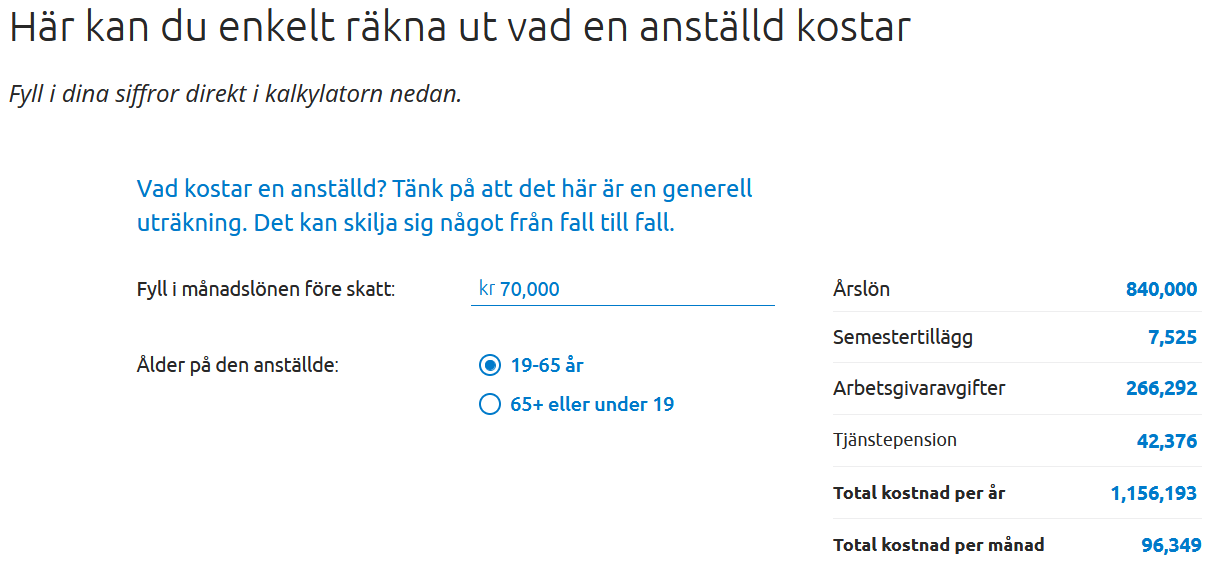Click the Årslön value 840,000
Screen dimensions: 1222x567
(1161, 289)
